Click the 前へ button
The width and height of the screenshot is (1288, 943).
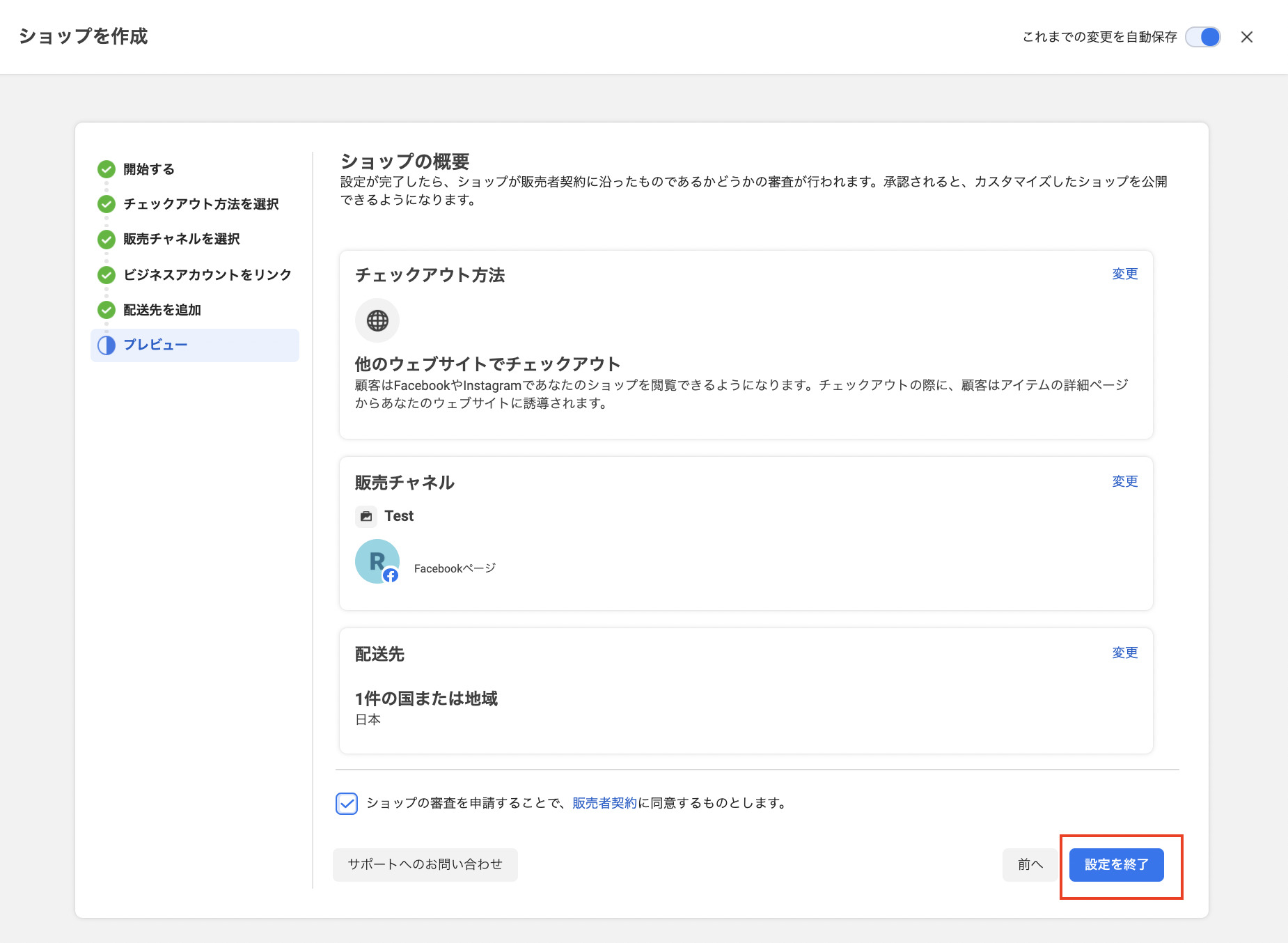(1030, 865)
